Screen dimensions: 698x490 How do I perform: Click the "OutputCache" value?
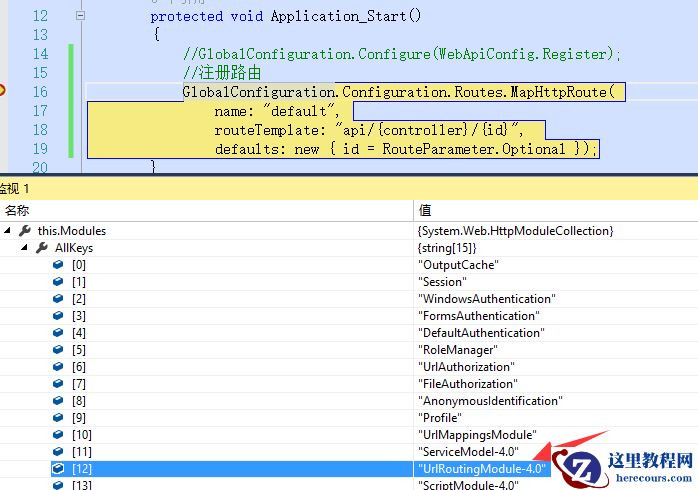coord(458,265)
